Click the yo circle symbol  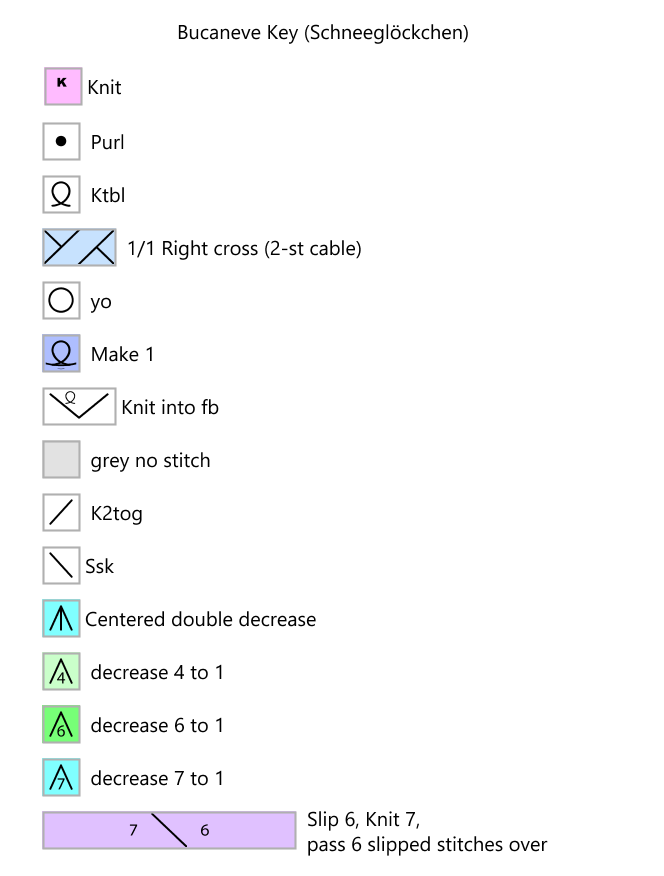pos(61,301)
